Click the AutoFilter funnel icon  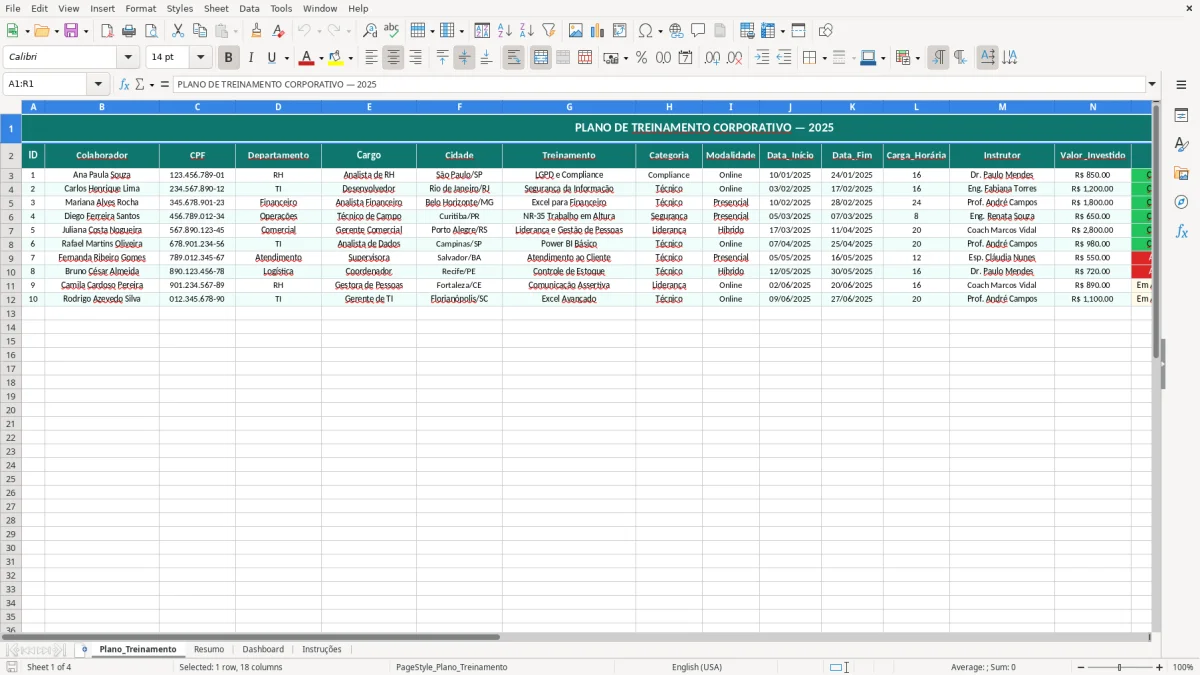tap(549, 31)
